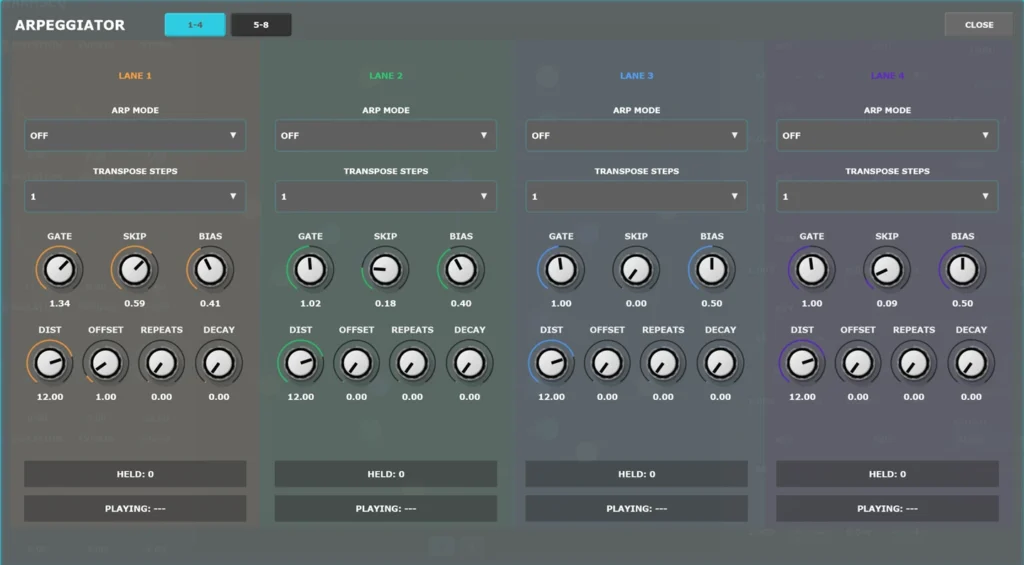Click Lane 3 HELD: 0 status bar

tap(637, 474)
